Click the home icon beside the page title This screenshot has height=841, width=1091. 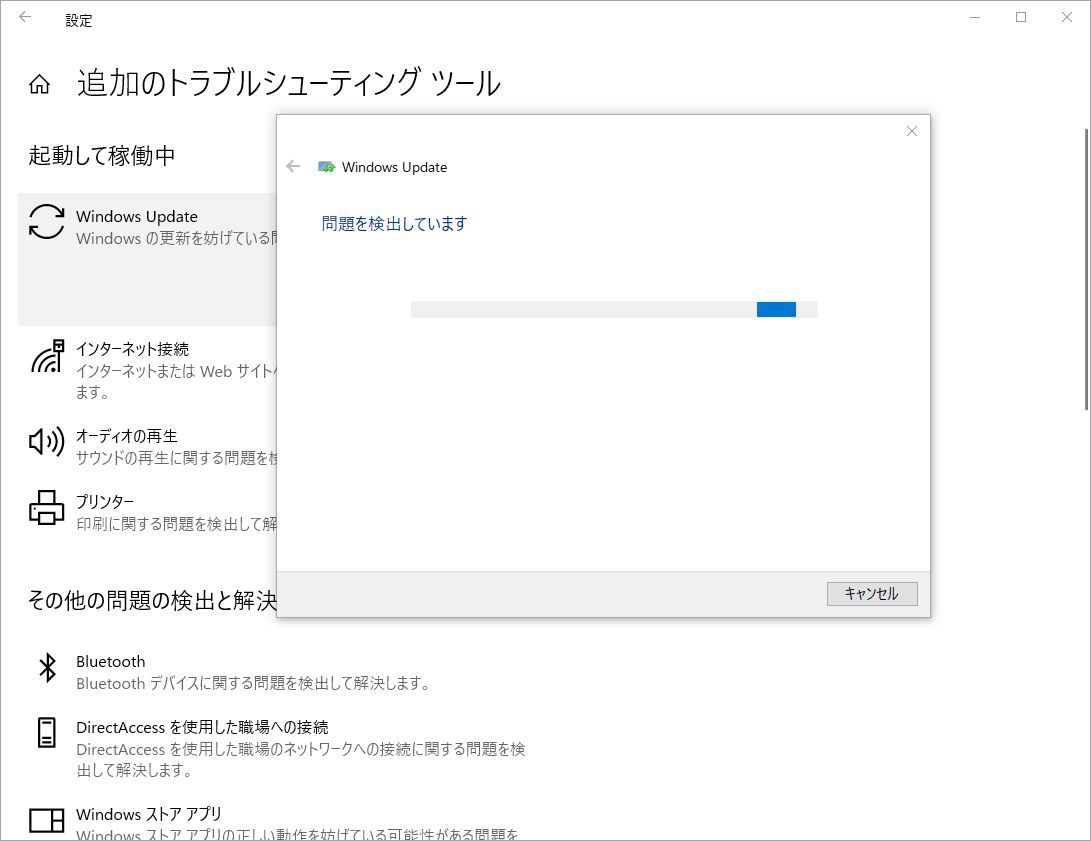40,84
